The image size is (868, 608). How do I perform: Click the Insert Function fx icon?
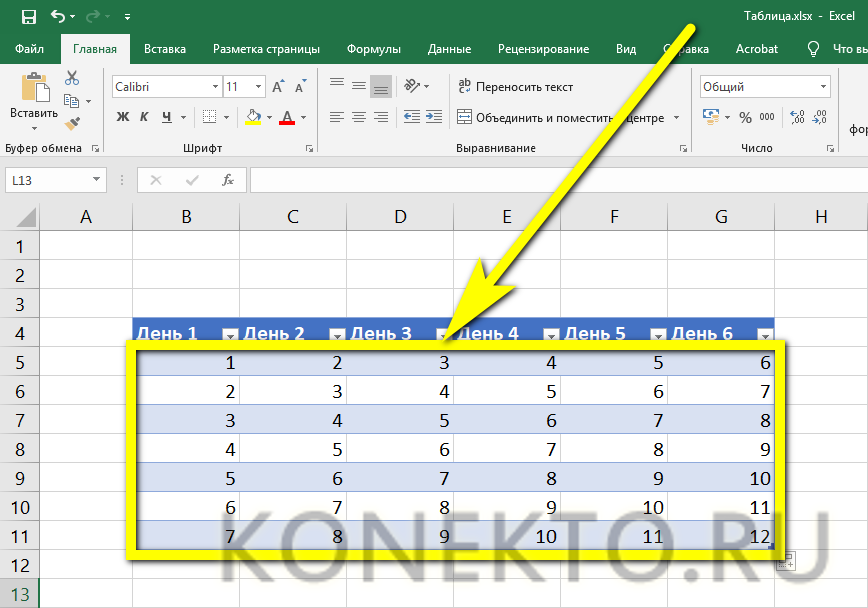[228, 180]
